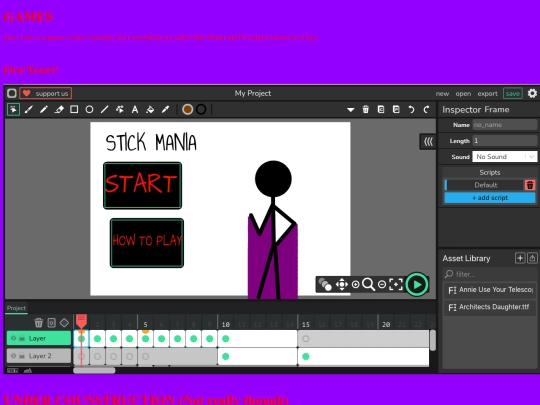Delete the Default script

(x=530, y=185)
